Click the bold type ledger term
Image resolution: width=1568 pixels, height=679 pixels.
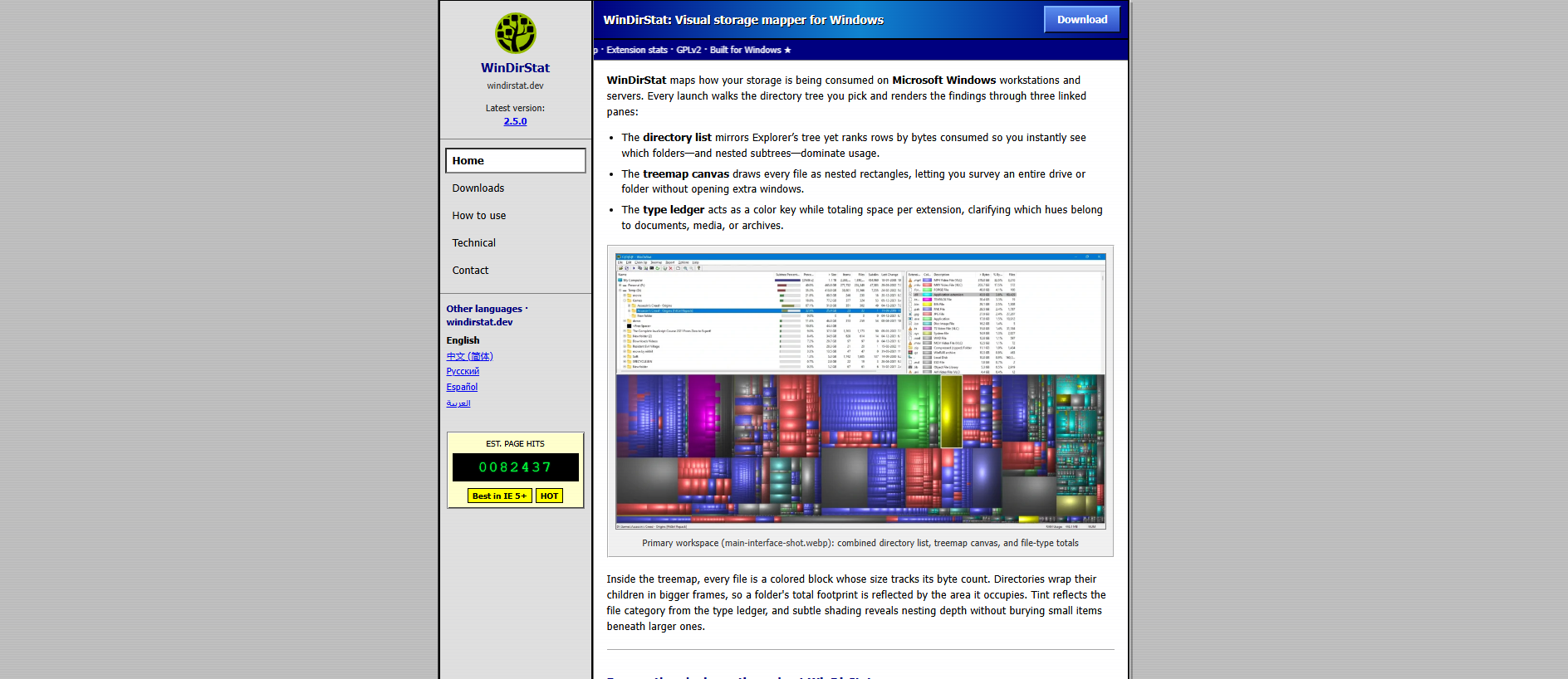[x=674, y=210]
